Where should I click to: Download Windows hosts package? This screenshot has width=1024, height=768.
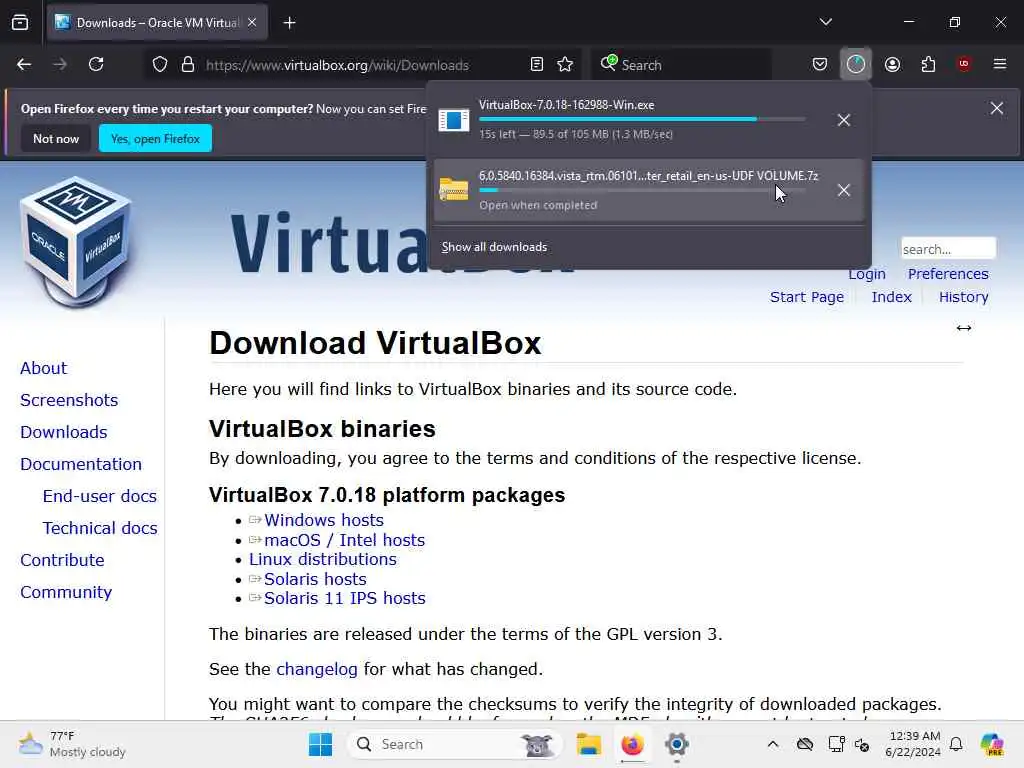click(323, 520)
